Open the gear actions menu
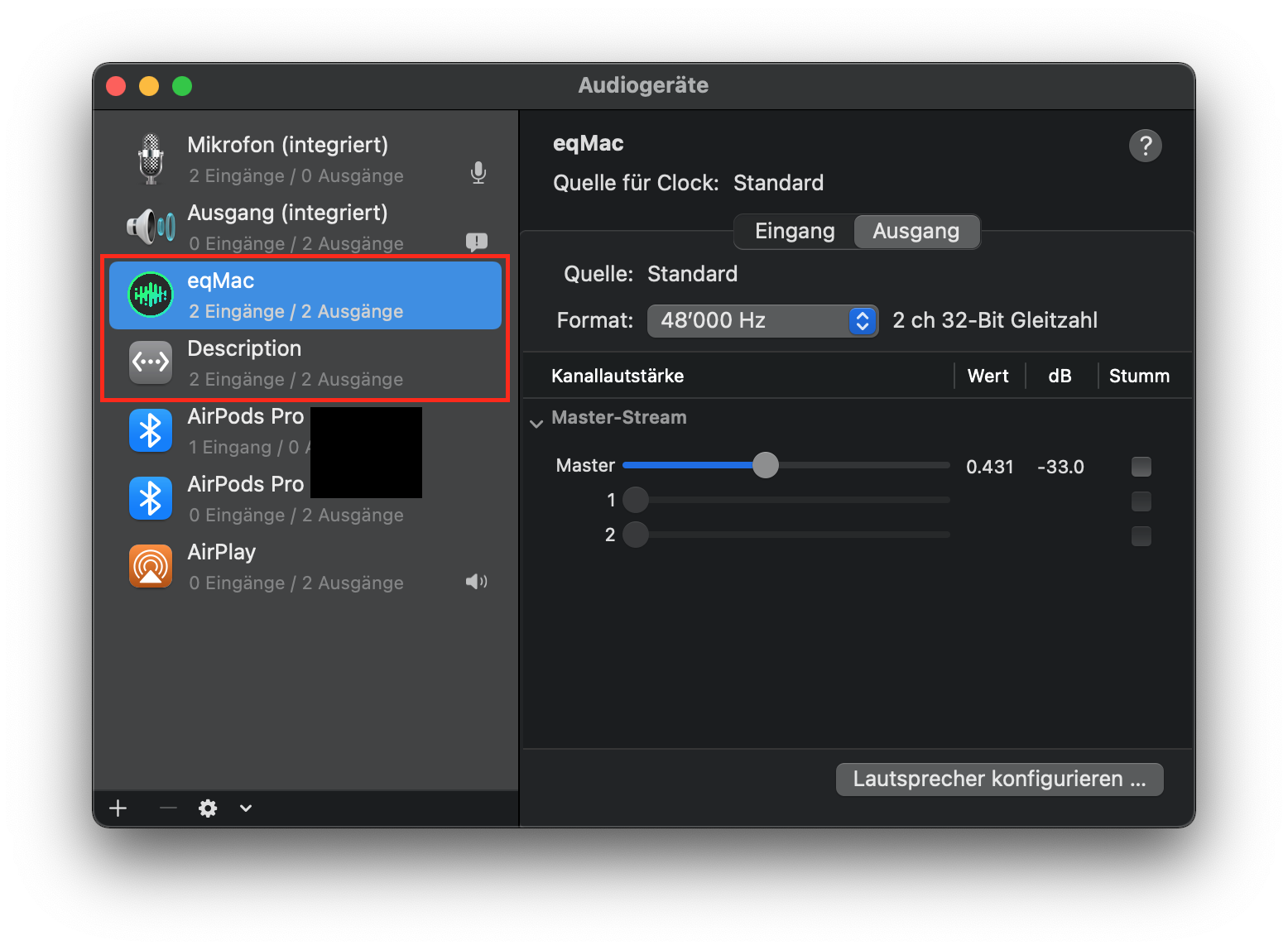This screenshot has height=950, width=1288. pyautogui.click(x=208, y=808)
